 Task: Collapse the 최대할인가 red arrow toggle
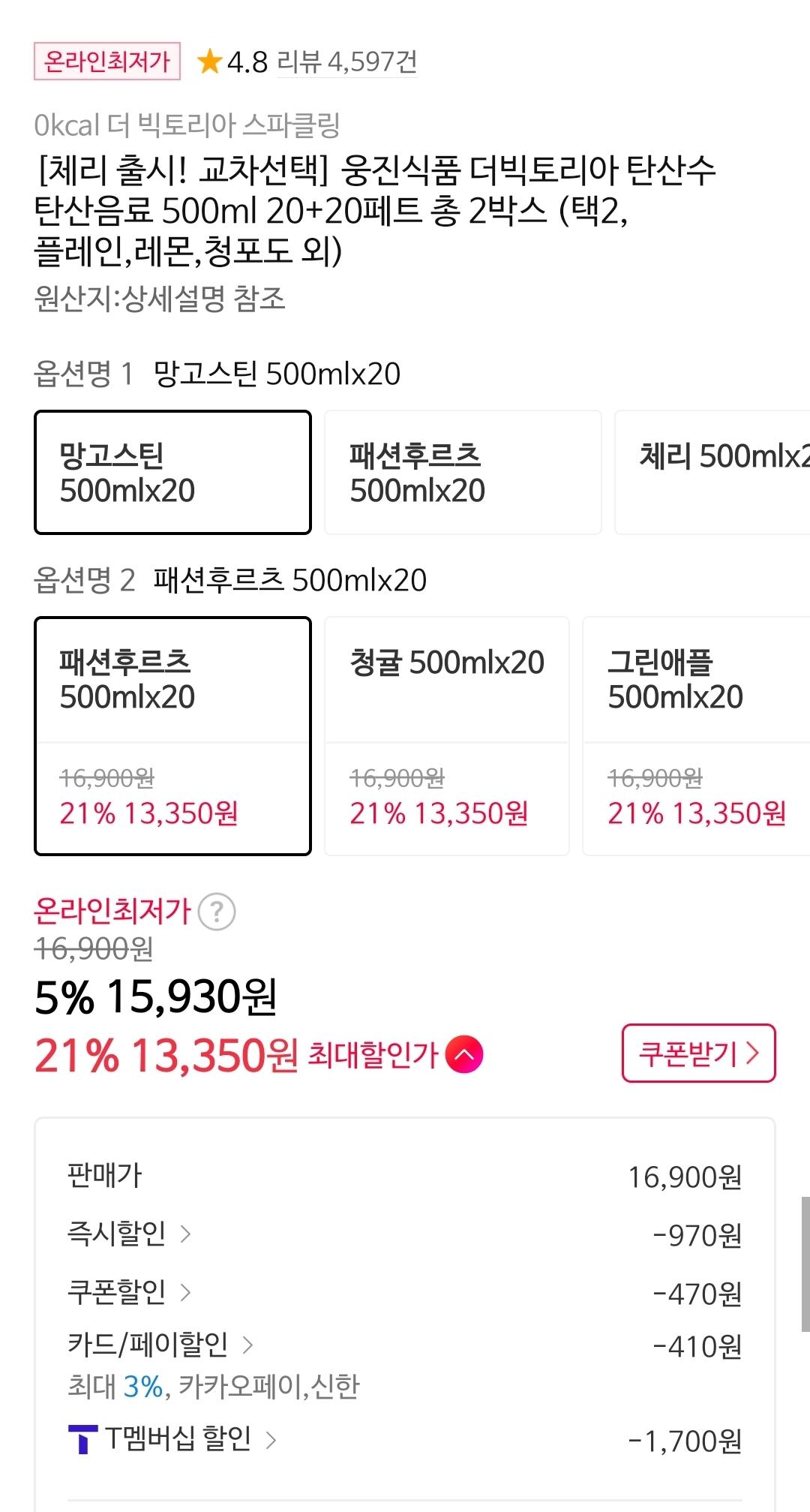[464, 1054]
